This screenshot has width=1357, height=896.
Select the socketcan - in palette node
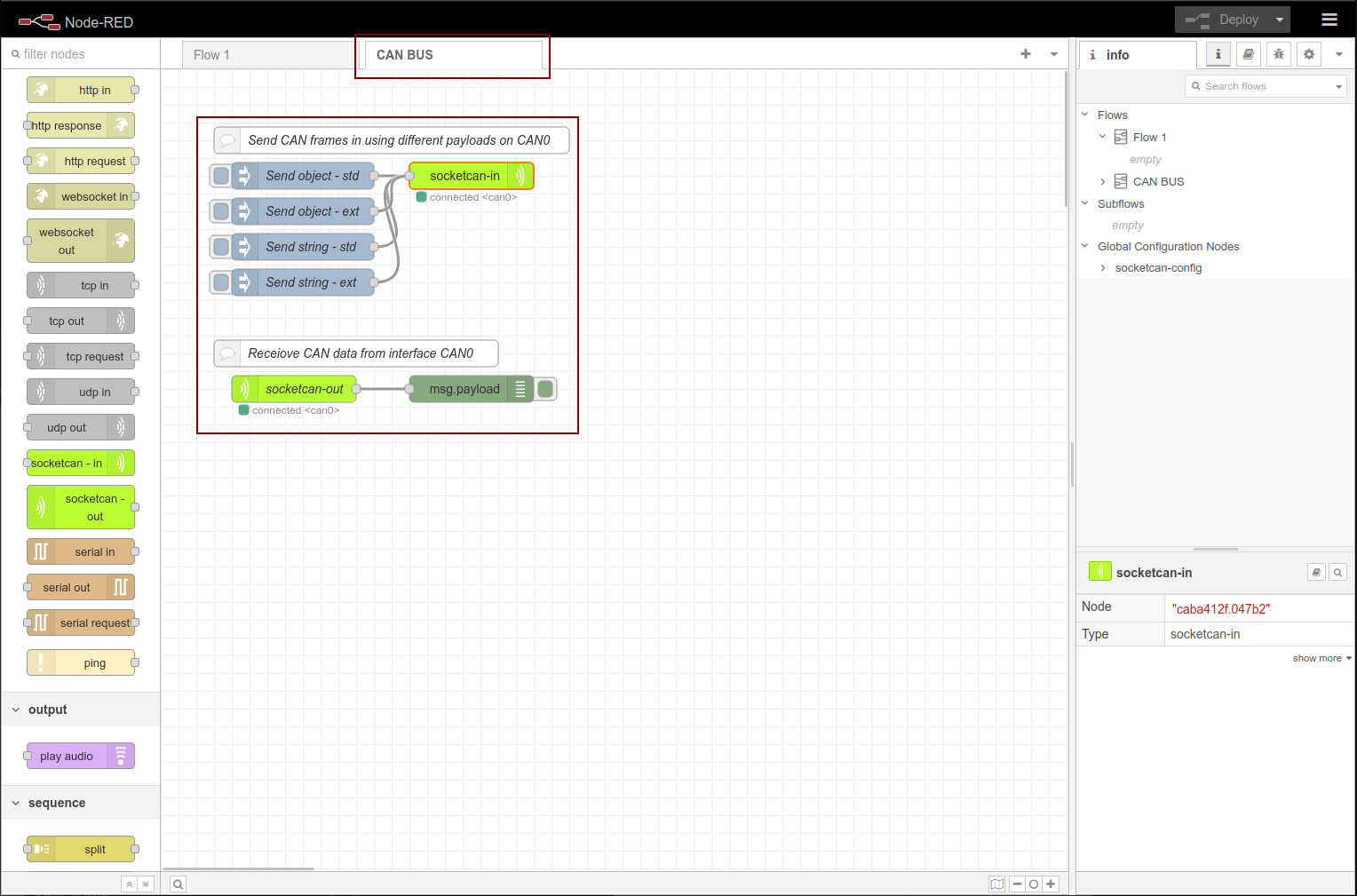pyautogui.click(x=81, y=463)
